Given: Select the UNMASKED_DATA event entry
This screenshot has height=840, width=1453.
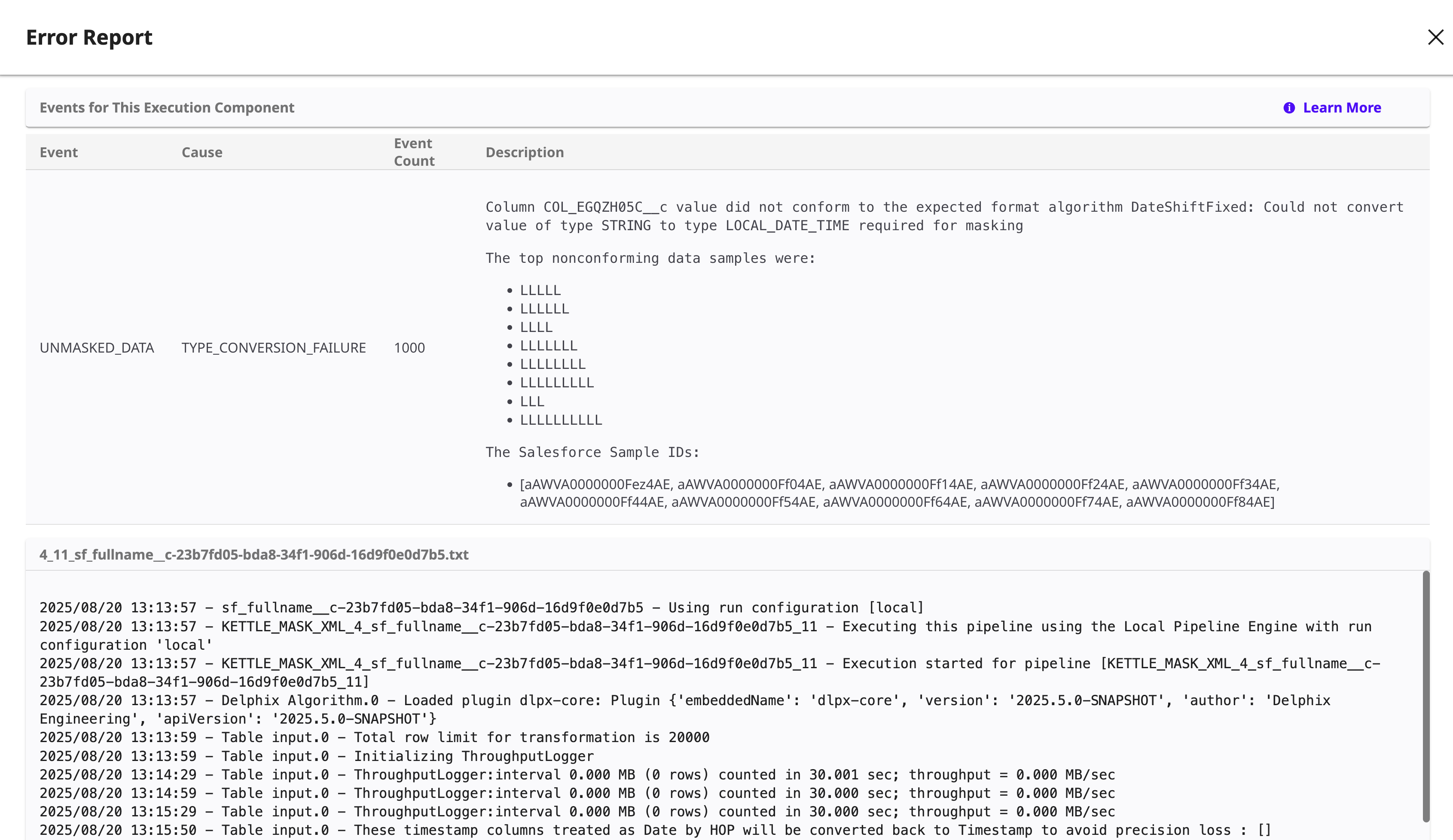Looking at the screenshot, I should click(97, 347).
